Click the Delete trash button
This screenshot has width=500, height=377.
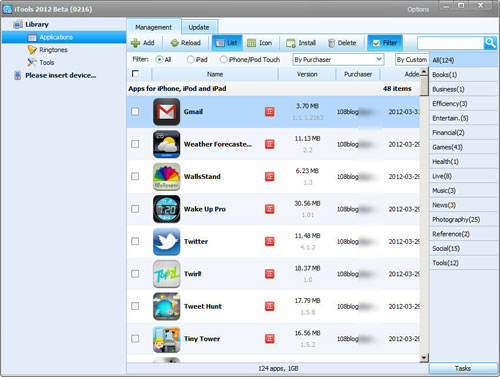pos(342,43)
